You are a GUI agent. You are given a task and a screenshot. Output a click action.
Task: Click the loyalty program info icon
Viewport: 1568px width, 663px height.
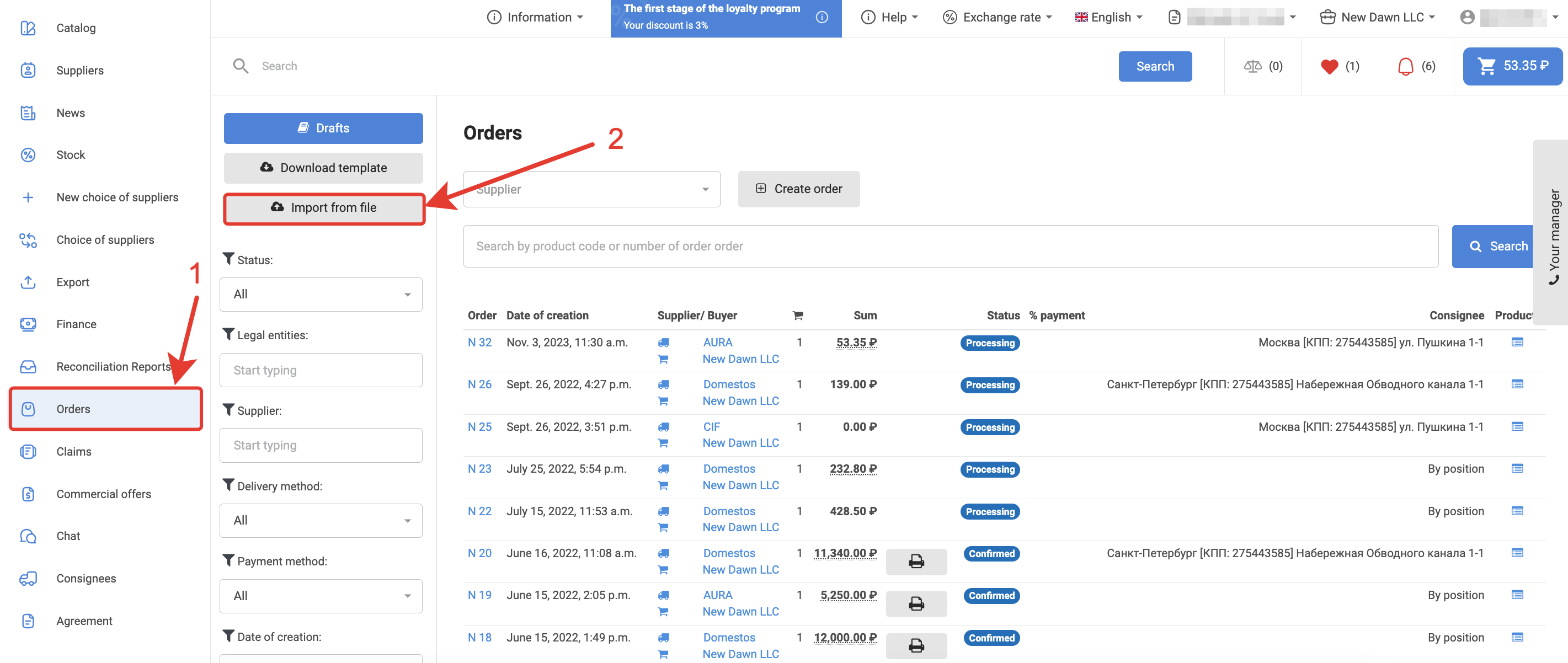coord(822,17)
